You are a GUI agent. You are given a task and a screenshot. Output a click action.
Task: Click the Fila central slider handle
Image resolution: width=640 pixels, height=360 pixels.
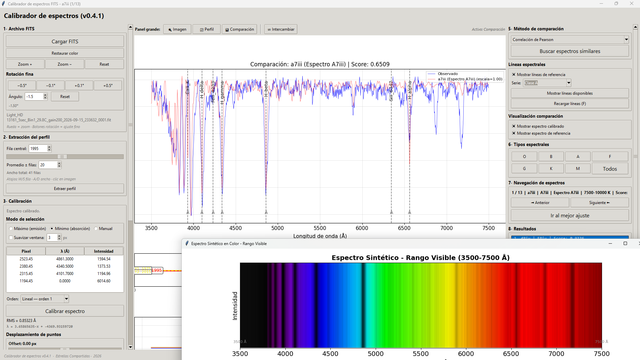coord(62,157)
